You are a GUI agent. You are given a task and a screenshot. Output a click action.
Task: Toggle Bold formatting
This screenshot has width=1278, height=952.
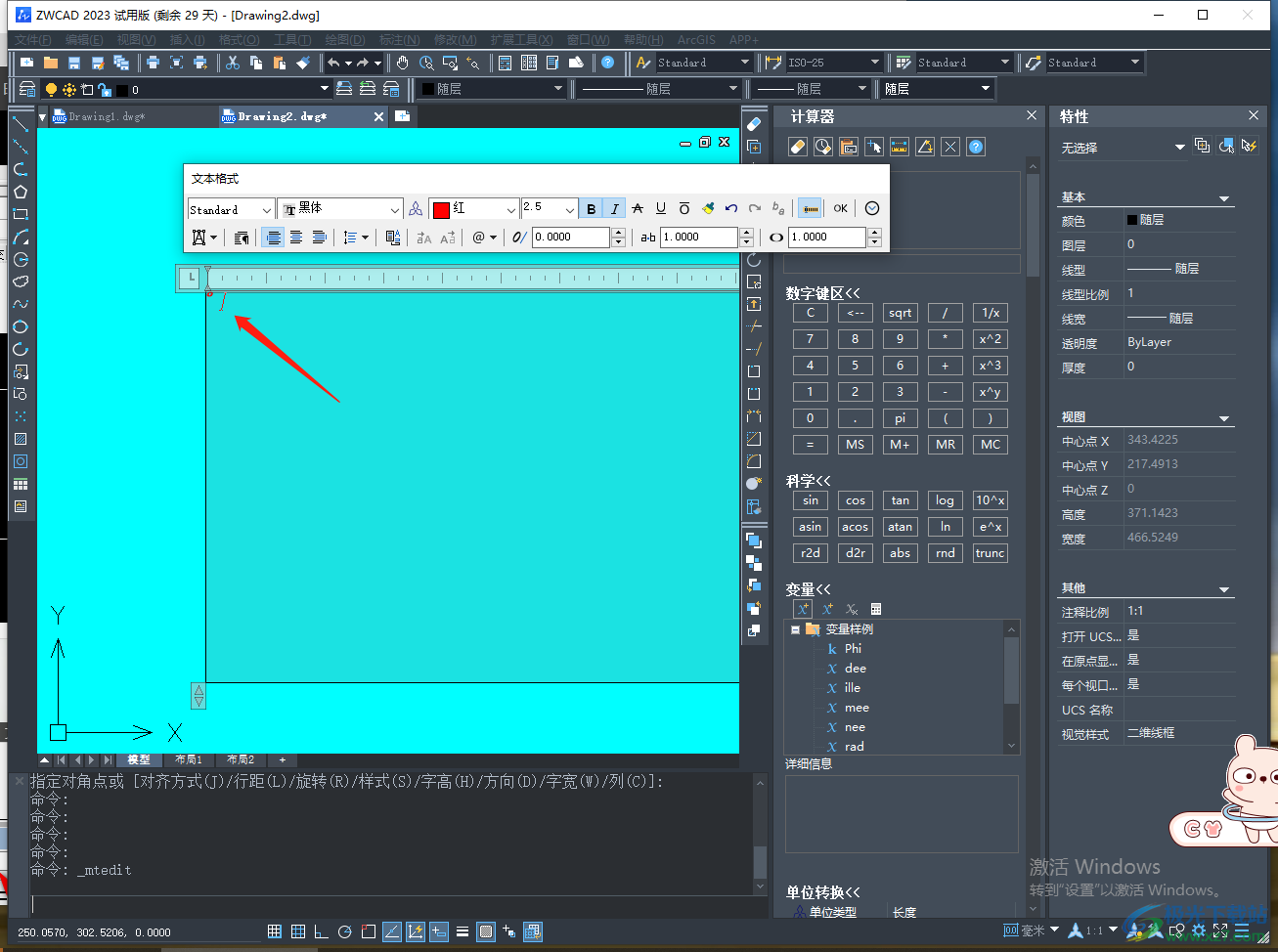pos(591,208)
